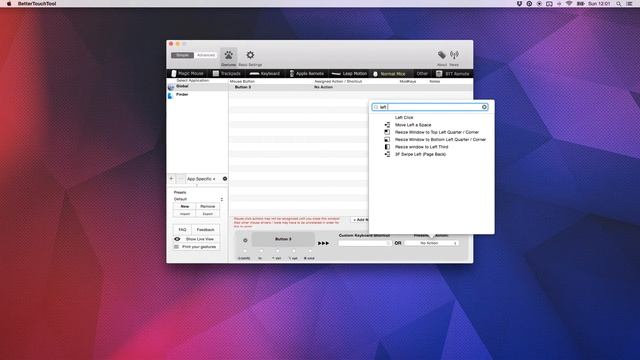The width and height of the screenshot is (640, 360).
Task: Switch to Advanced mode segment
Action: [x=205, y=55]
